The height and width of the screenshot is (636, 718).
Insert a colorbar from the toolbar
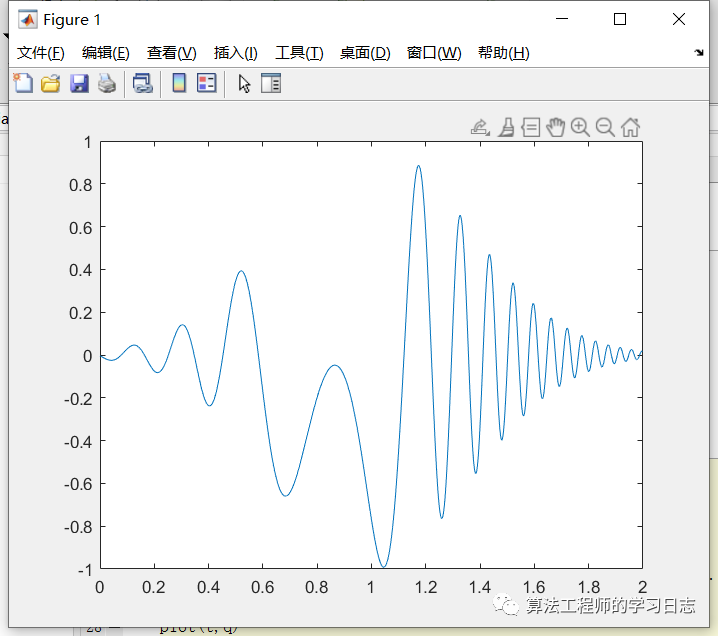click(x=179, y=83)
